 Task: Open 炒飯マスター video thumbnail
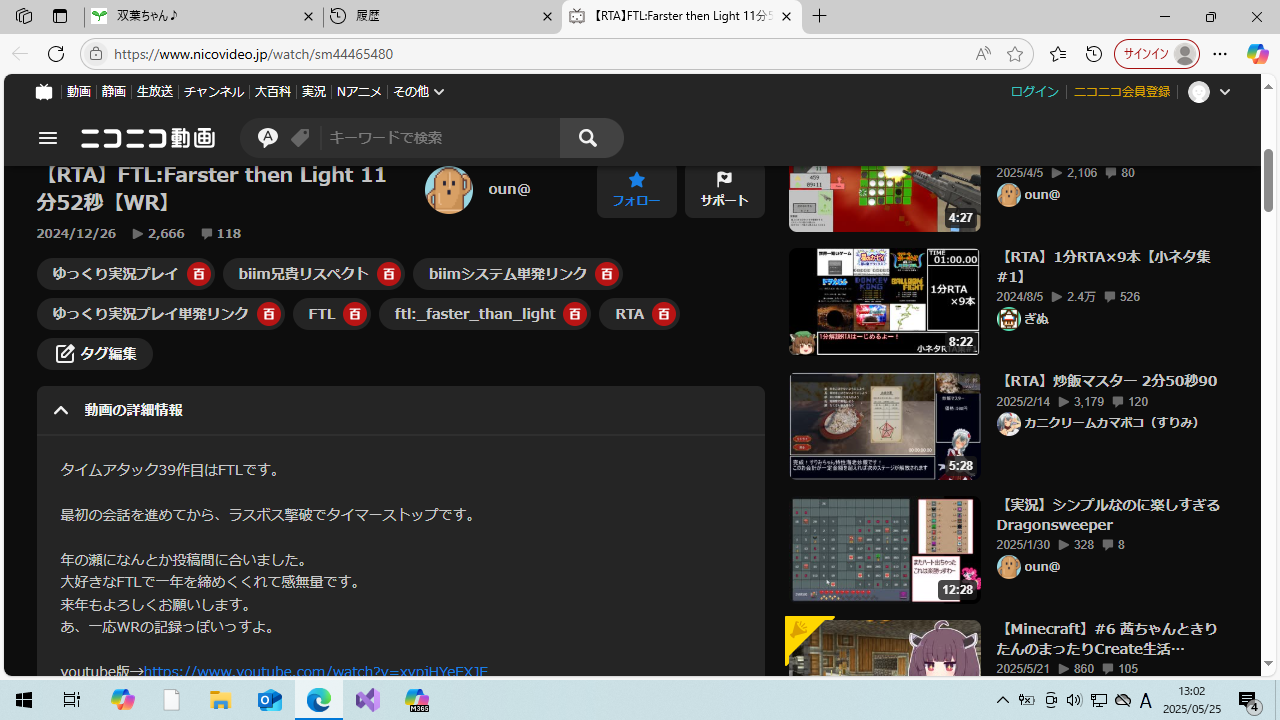click(885, 426)
